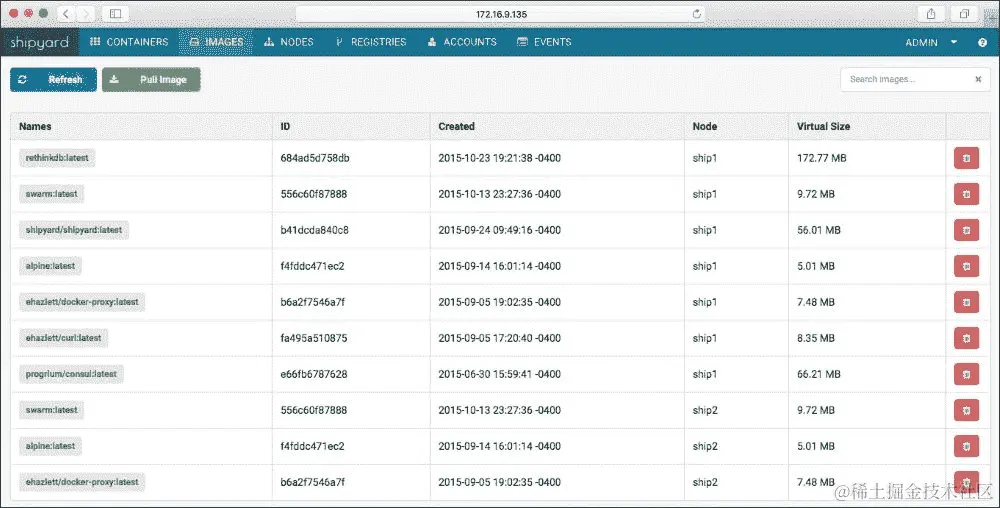Click ID b41dcda840c8
The height and width of the screenshot is (508, 1000).
pos(314,230)
